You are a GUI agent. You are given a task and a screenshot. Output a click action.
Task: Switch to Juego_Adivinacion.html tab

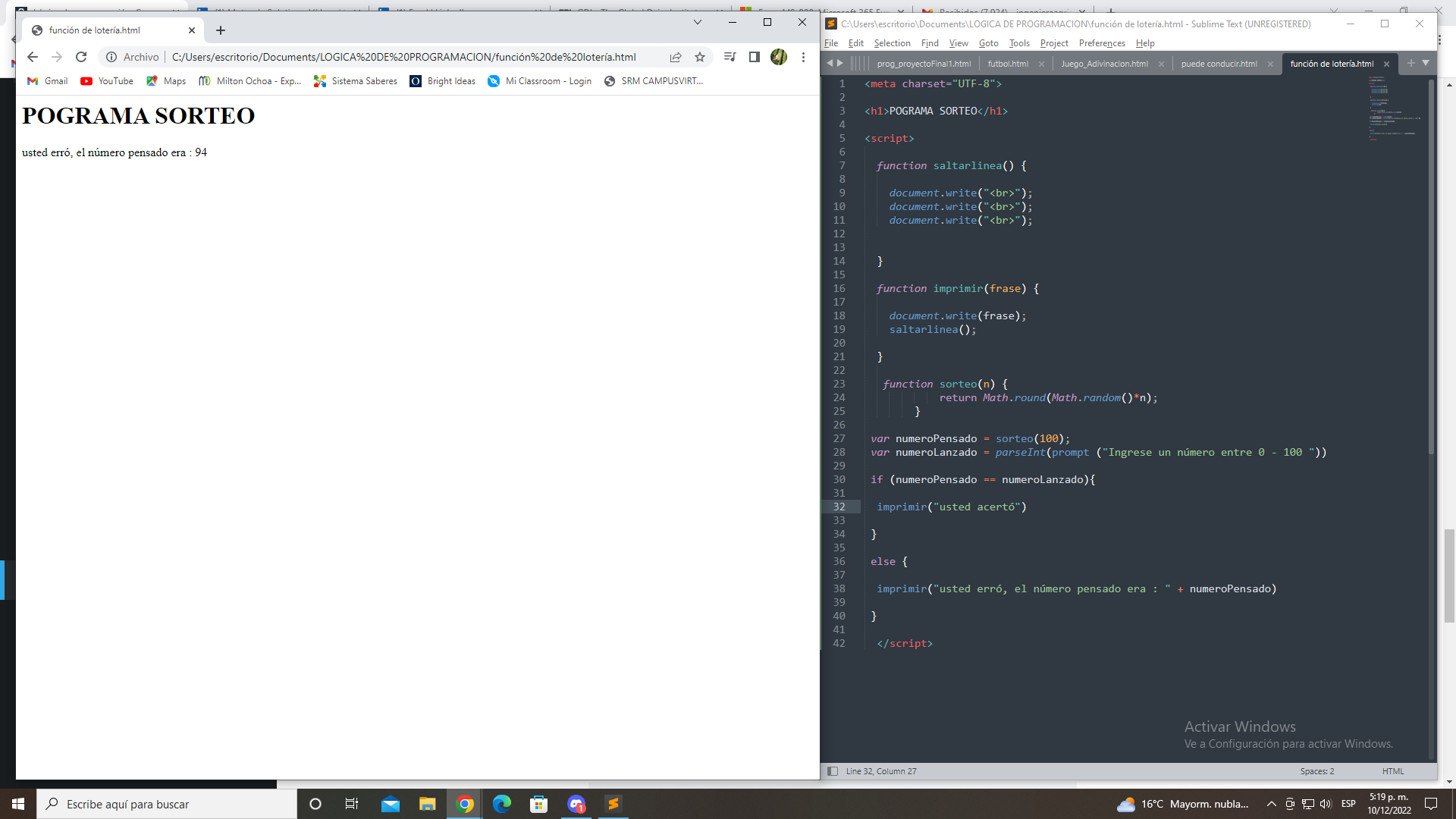click(1104, 64)
